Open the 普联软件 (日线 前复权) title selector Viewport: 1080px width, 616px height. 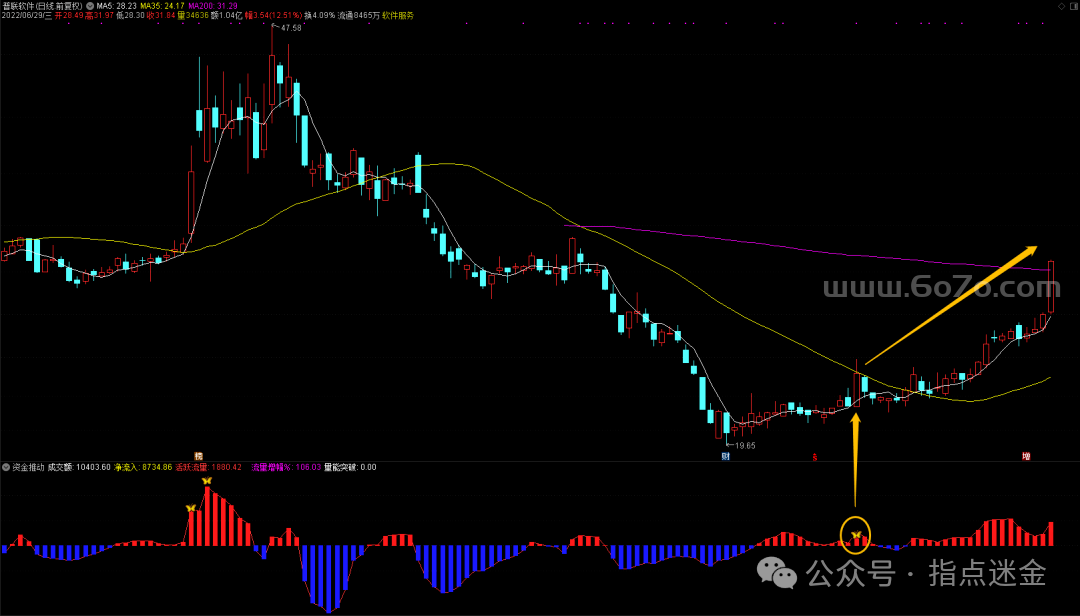42,6
